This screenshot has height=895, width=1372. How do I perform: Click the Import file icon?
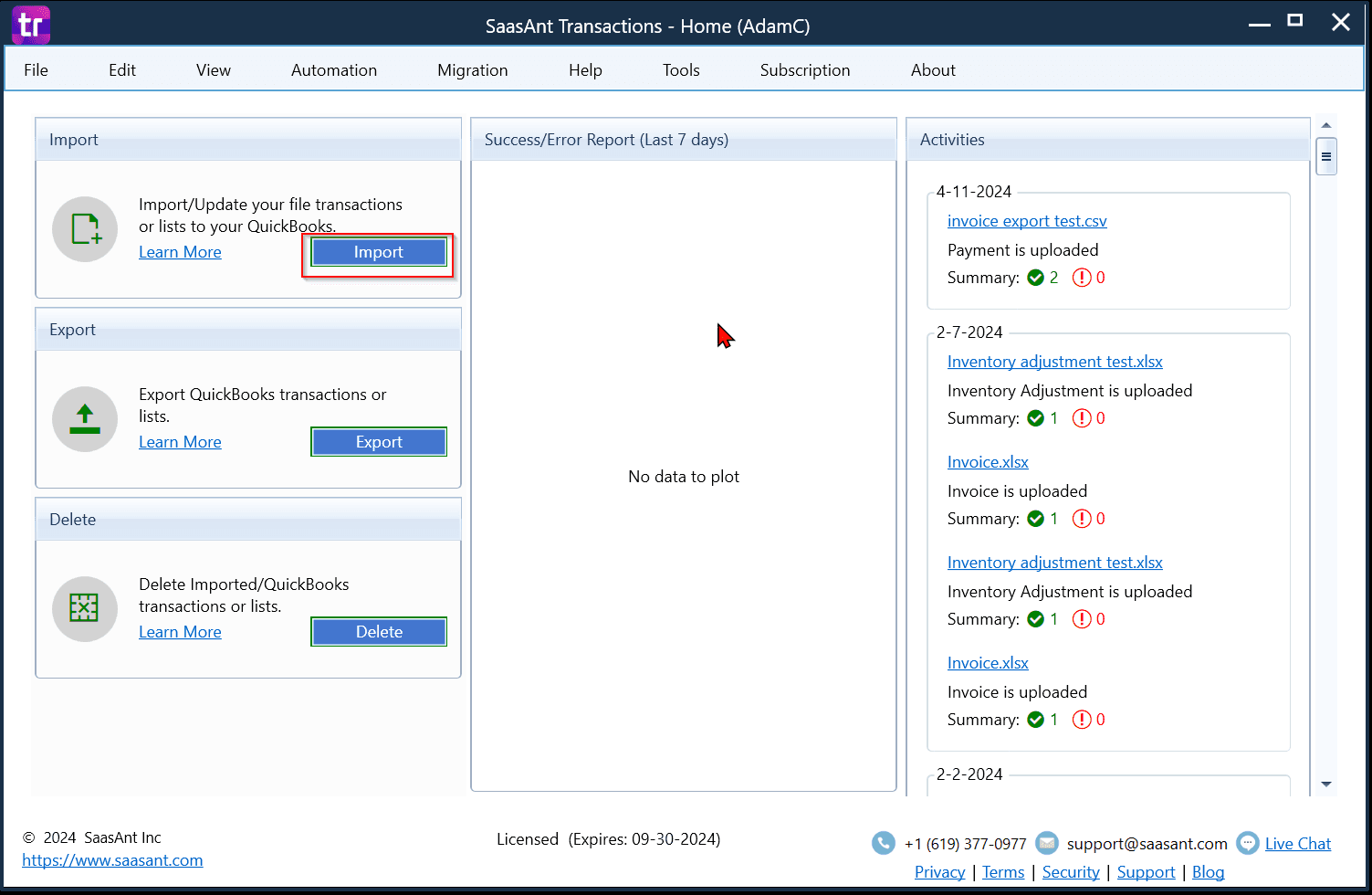point(85,229)
